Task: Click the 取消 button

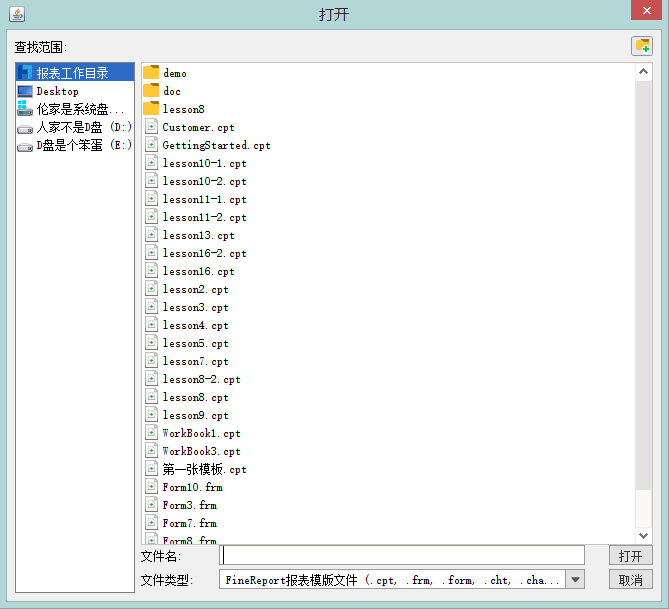Action: [631, 580]
